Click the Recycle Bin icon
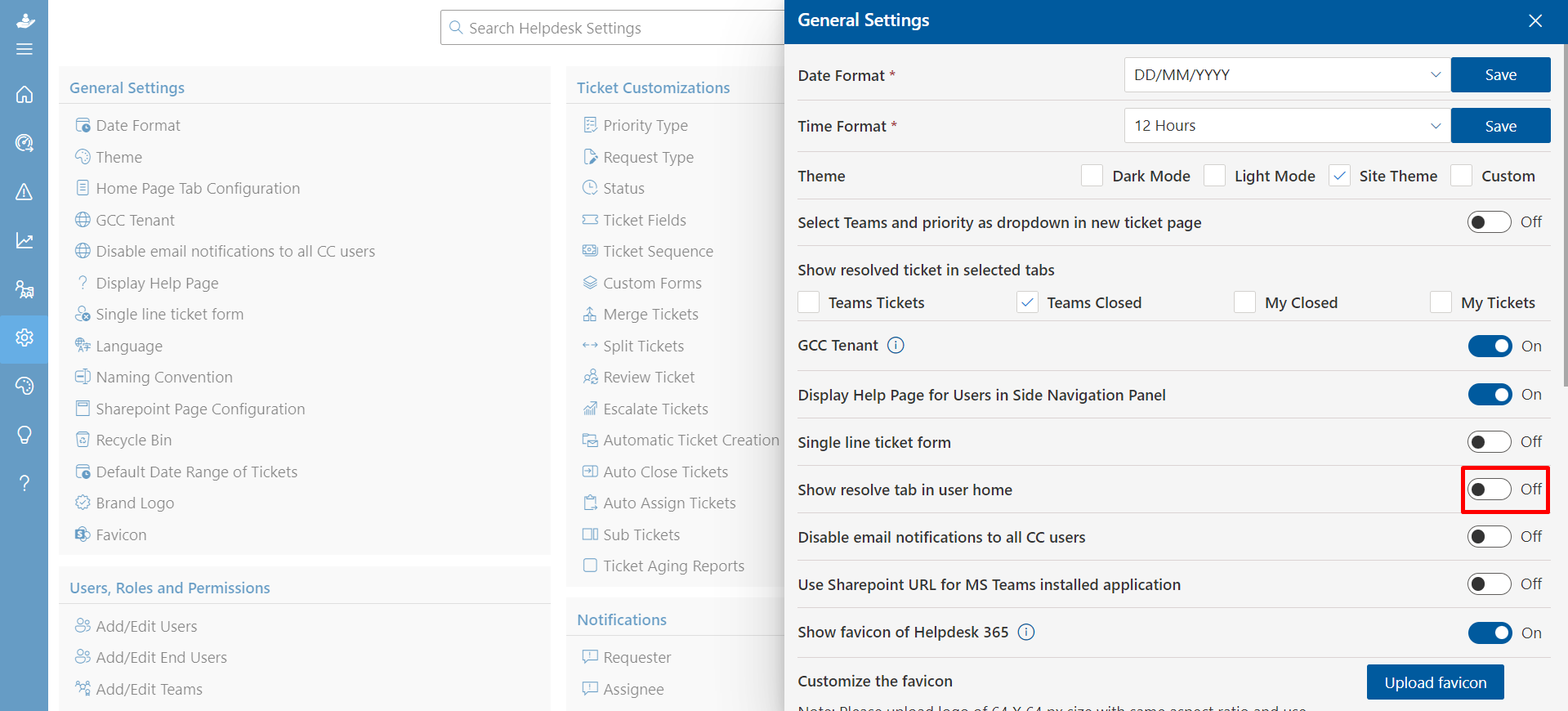This screenshot has height=711, width=1568. (83, 440)
